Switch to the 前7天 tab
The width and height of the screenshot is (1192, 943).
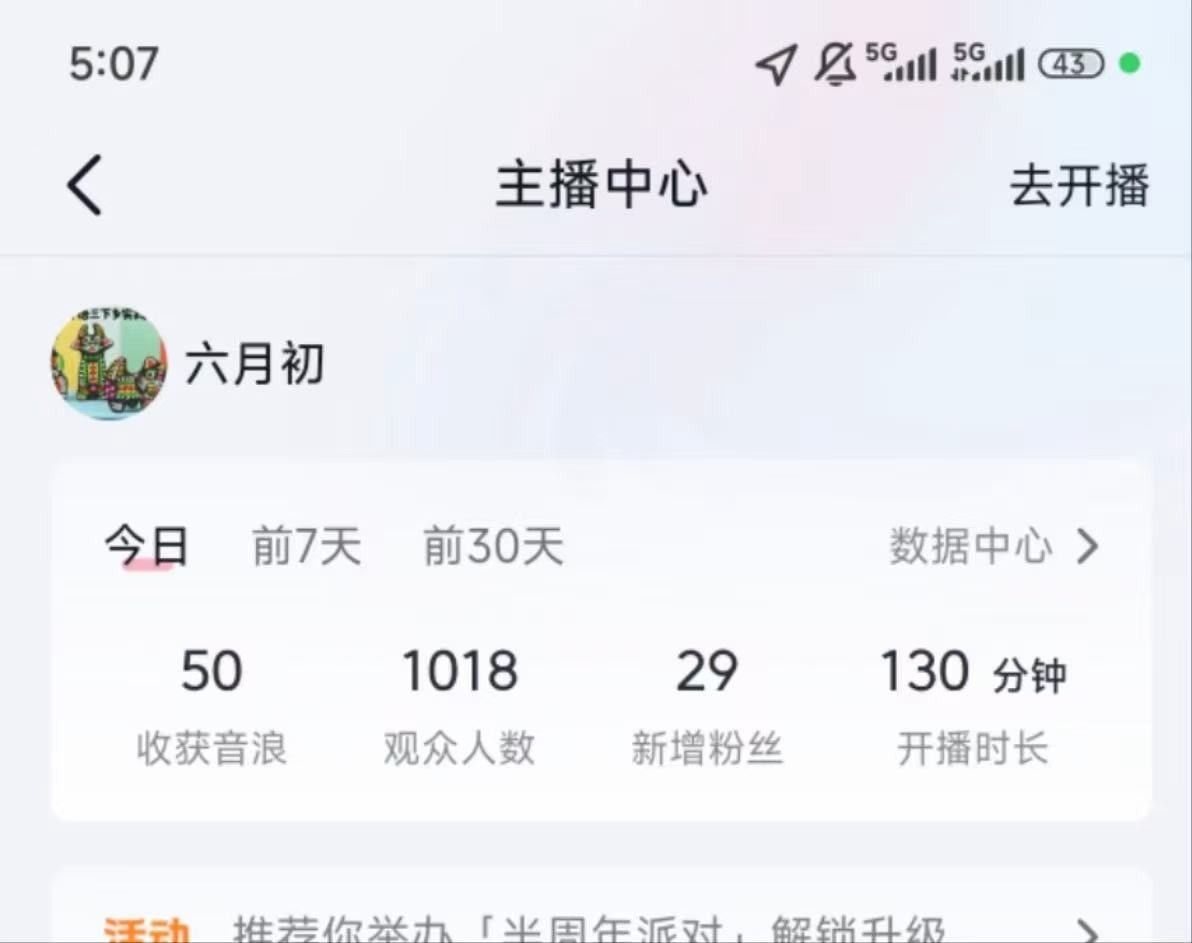(306, 545)
